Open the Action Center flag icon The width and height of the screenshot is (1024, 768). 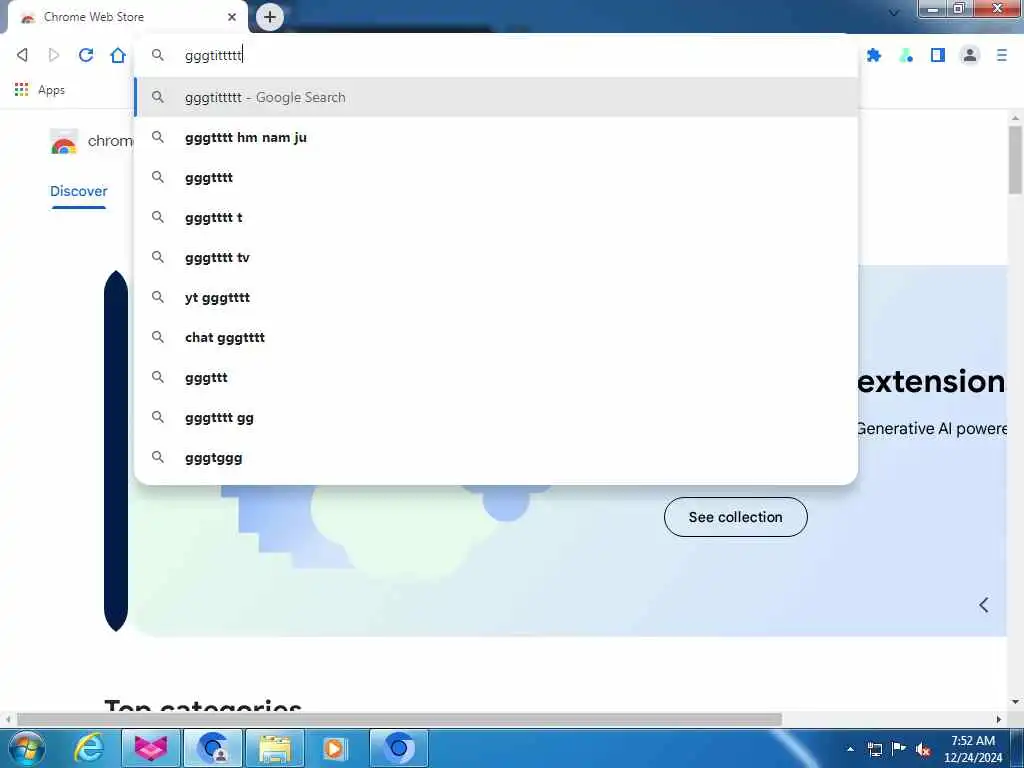coord(899,749)
